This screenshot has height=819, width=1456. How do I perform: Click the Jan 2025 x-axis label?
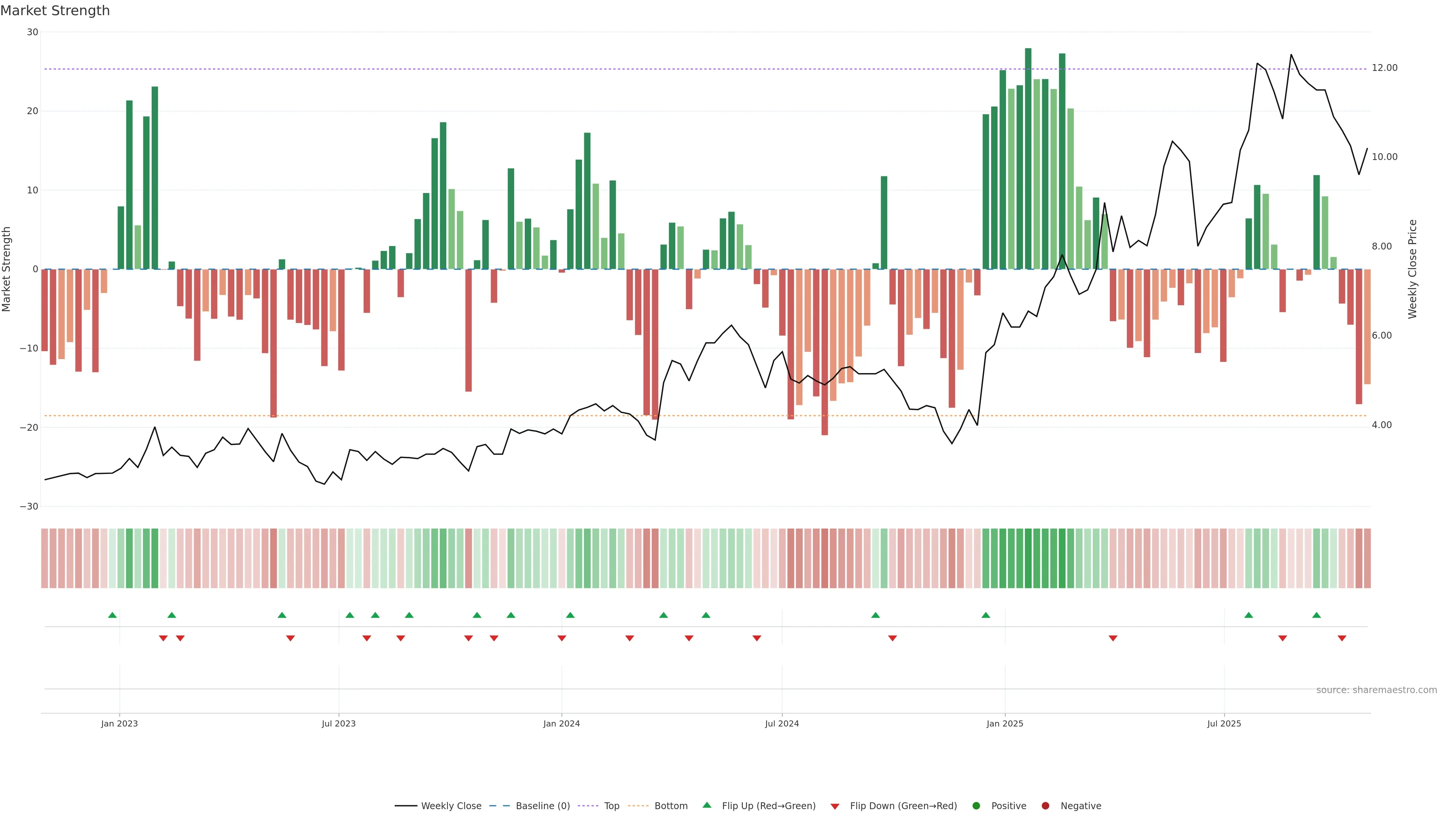coord(1005,723)
